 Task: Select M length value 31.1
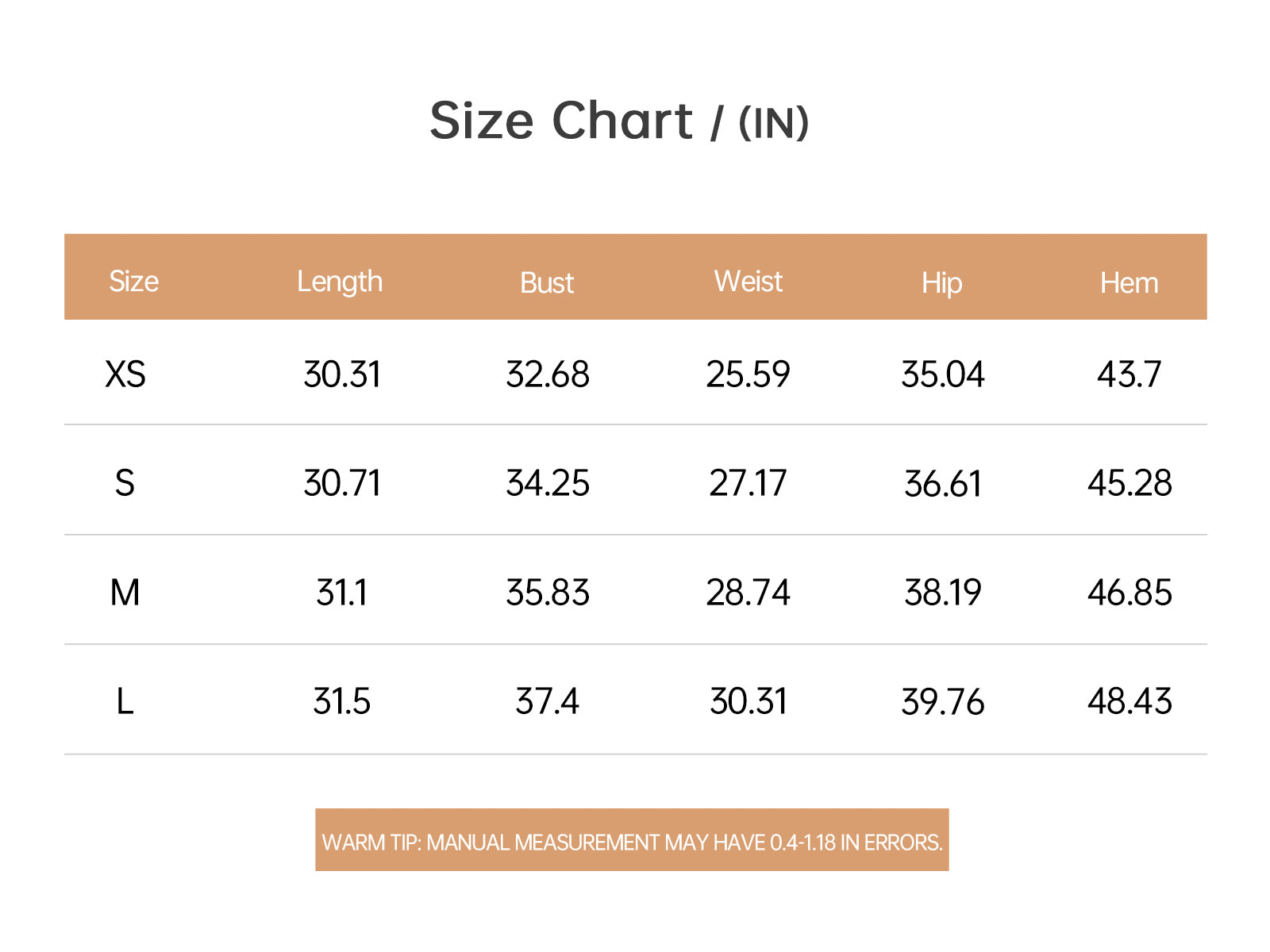click(x=341, y=593)
